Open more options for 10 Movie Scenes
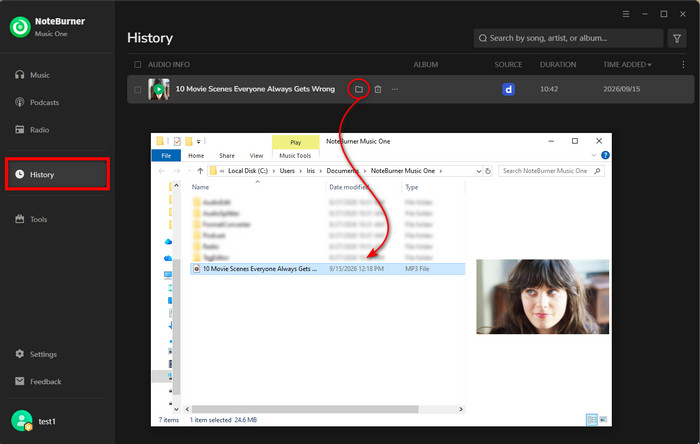 (x=395, y=89)
